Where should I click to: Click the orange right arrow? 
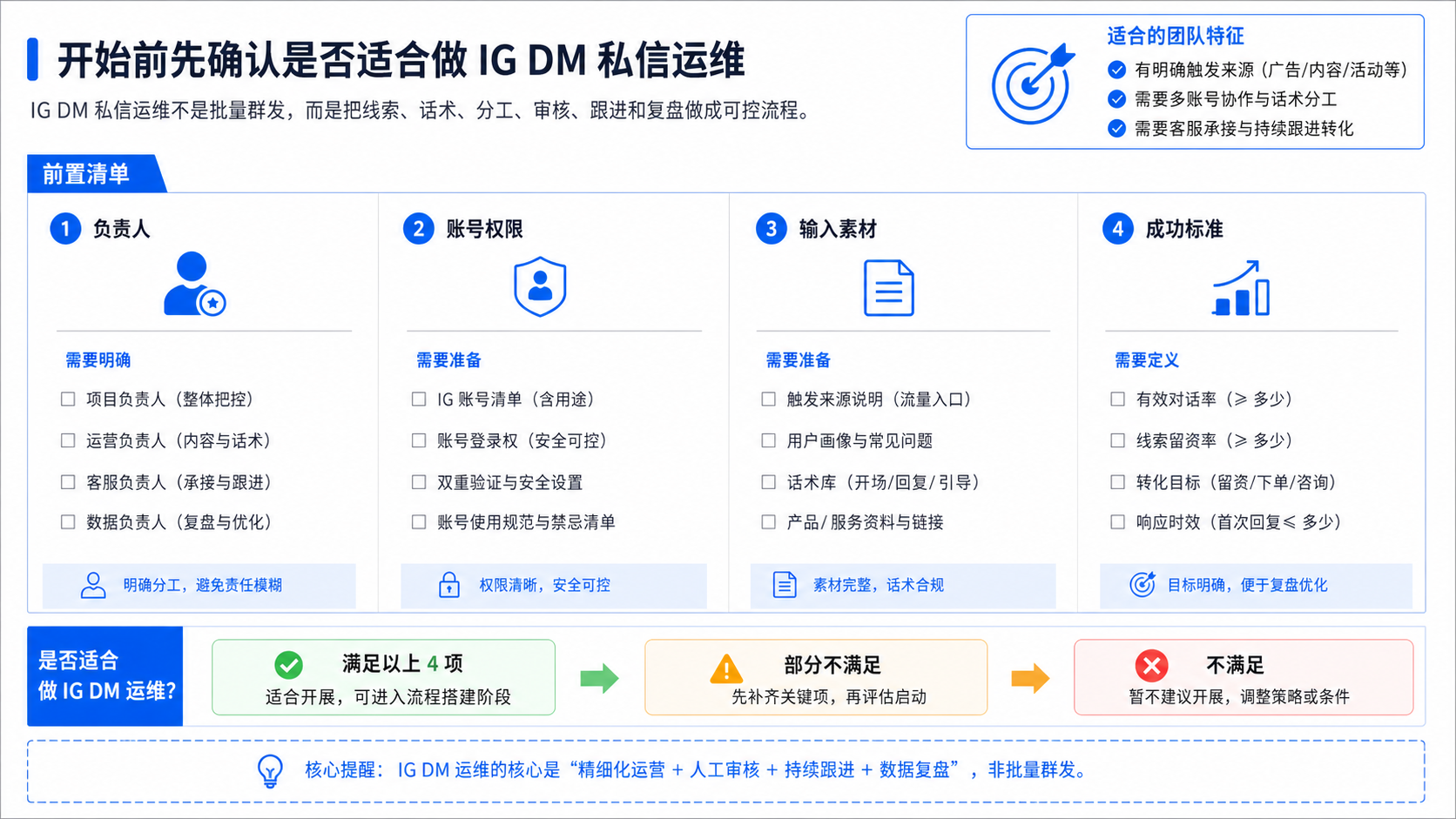pos(1030,678)
